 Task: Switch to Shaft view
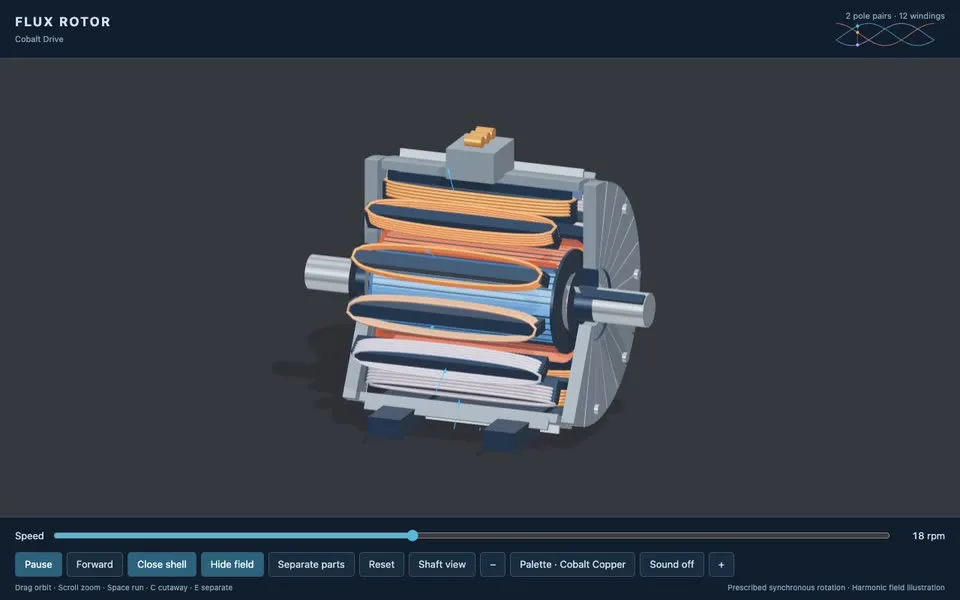(442, 564)
